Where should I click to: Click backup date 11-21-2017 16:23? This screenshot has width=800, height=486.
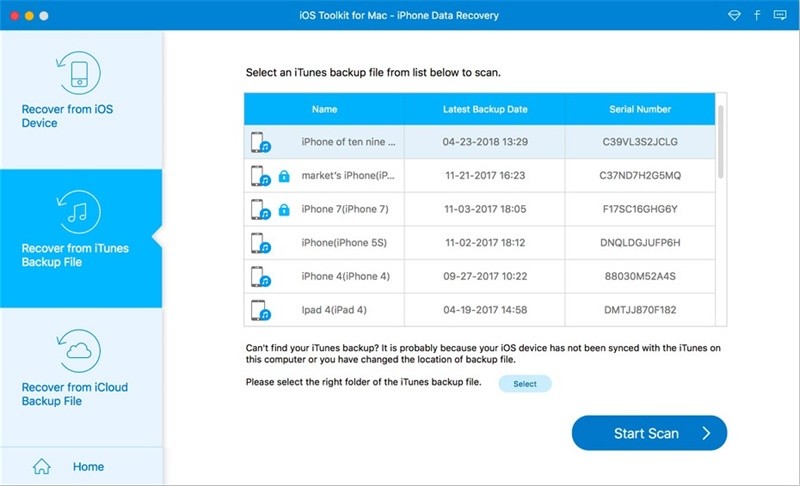(x=485, y=175)
